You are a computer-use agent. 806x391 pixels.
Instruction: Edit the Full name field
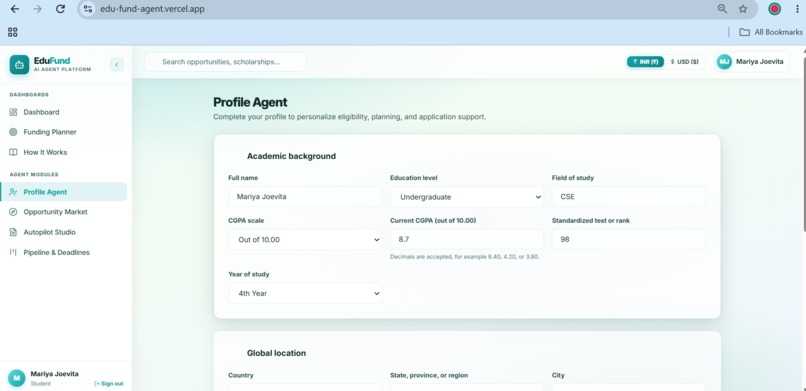[x=305, y=197]
